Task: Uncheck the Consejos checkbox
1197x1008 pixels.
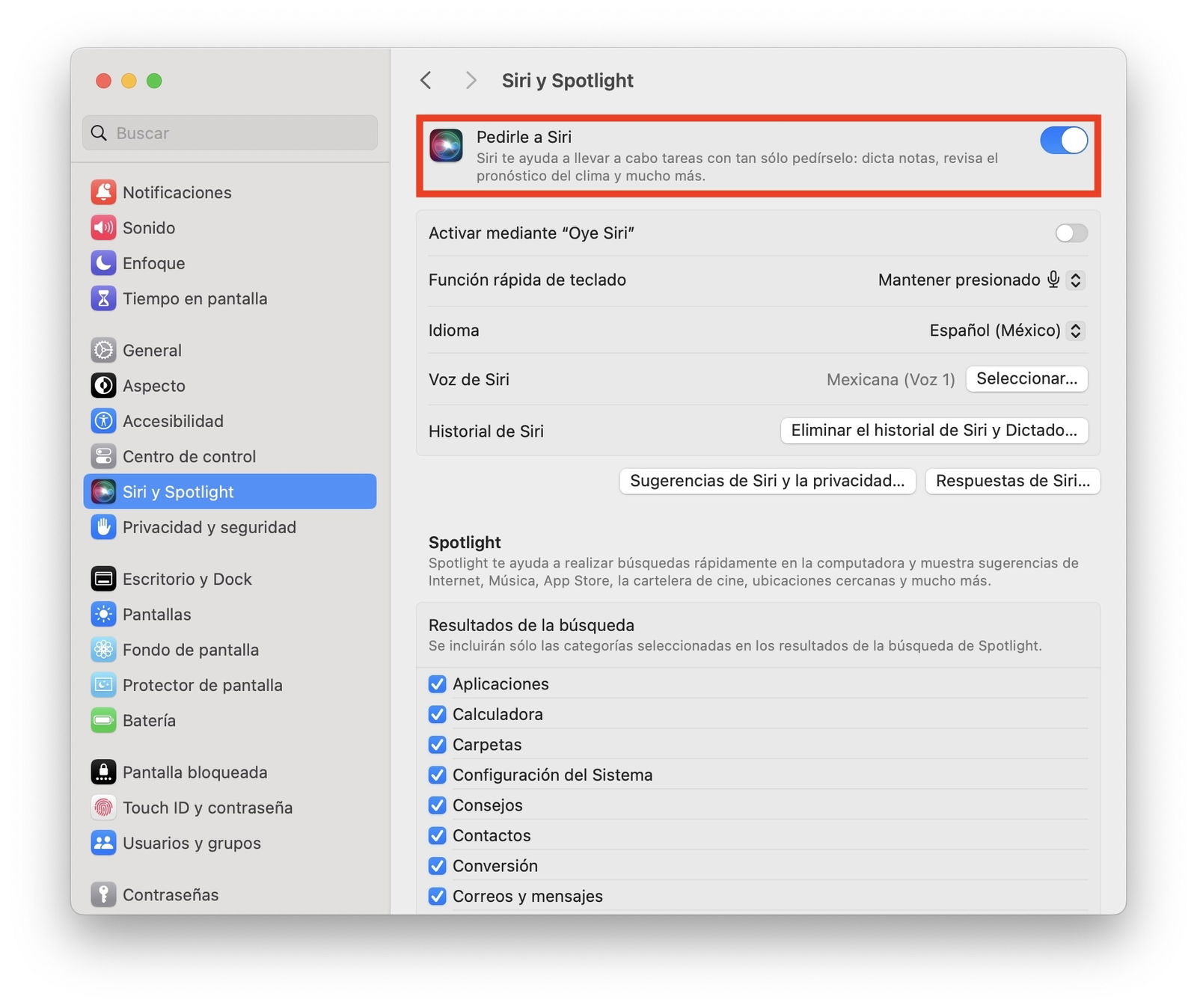Action: pyautogui.click(x=437, y=805)
